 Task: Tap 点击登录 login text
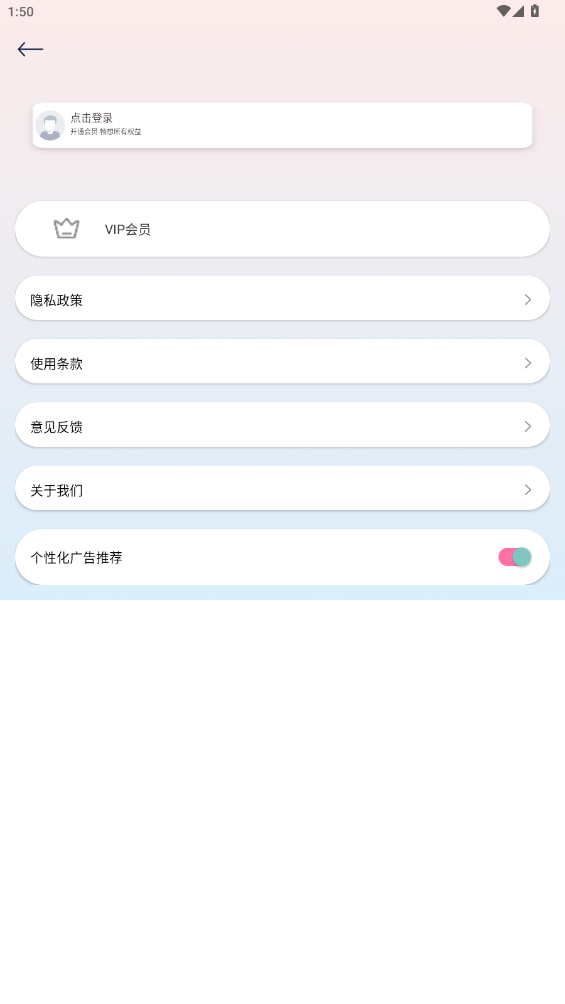92,118
